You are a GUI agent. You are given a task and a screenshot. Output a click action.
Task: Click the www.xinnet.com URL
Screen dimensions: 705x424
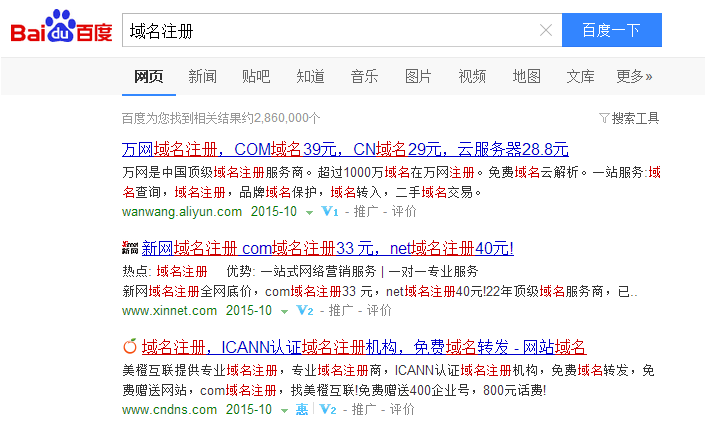point(170,310)
